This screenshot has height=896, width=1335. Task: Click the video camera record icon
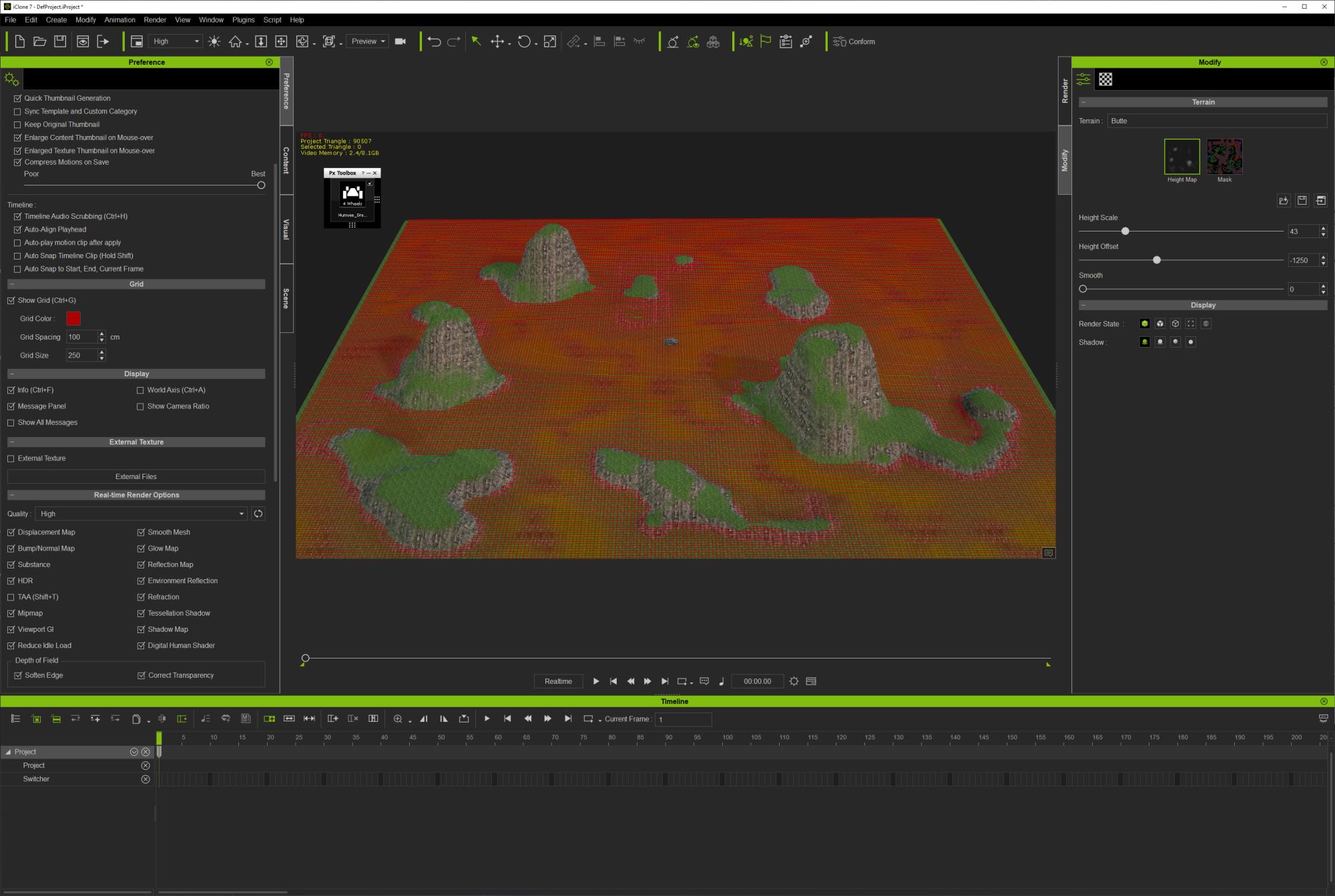click(x=400, y=41)
